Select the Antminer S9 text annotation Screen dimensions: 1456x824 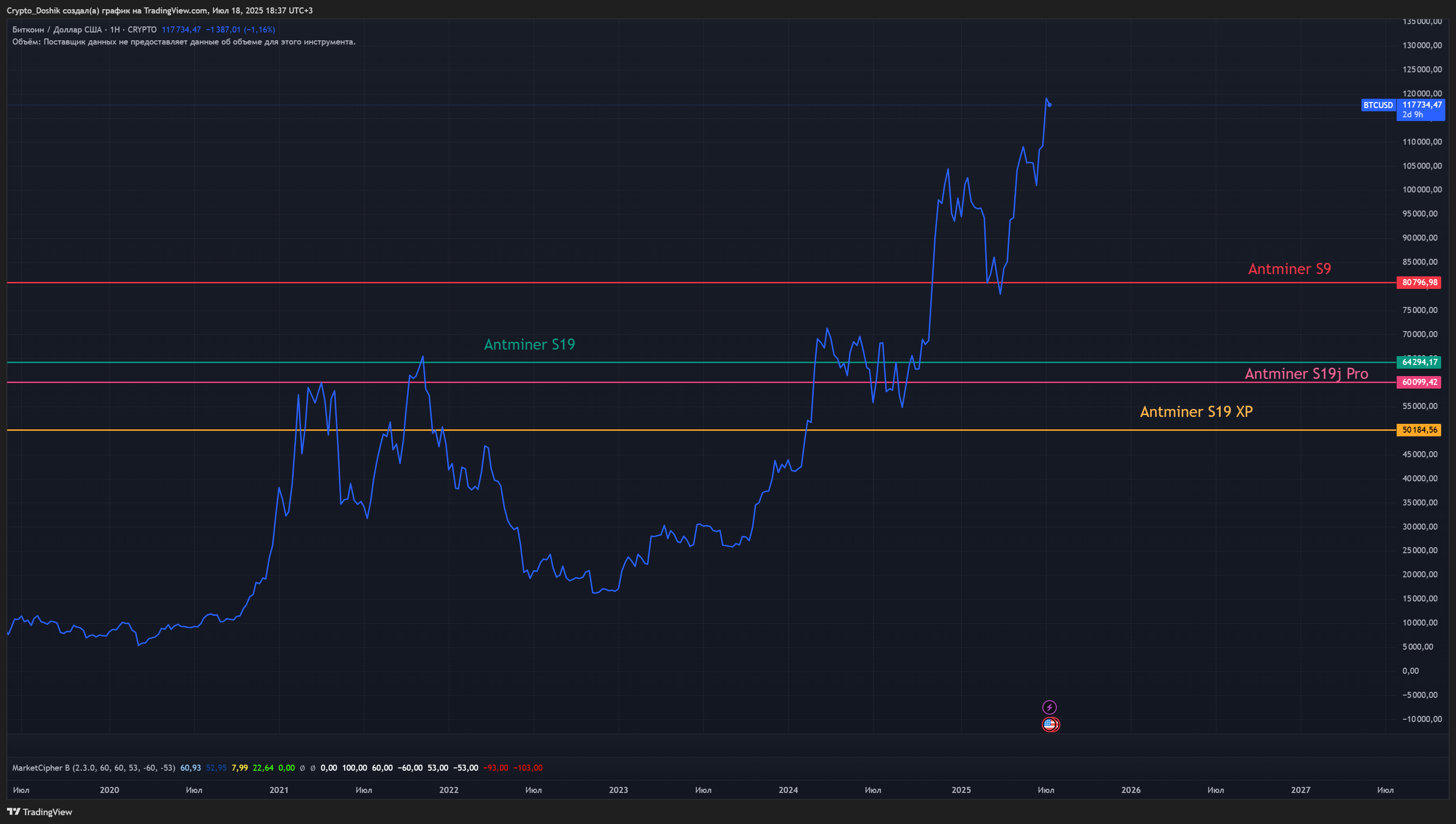tap(1290, 269)
